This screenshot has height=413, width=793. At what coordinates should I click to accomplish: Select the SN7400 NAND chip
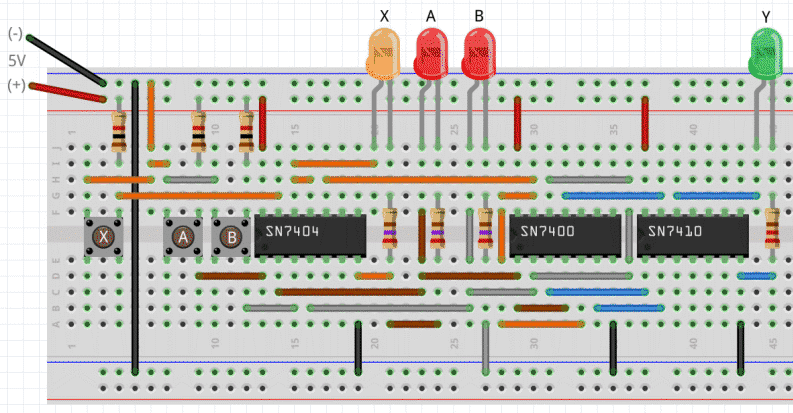click(565, 233)
